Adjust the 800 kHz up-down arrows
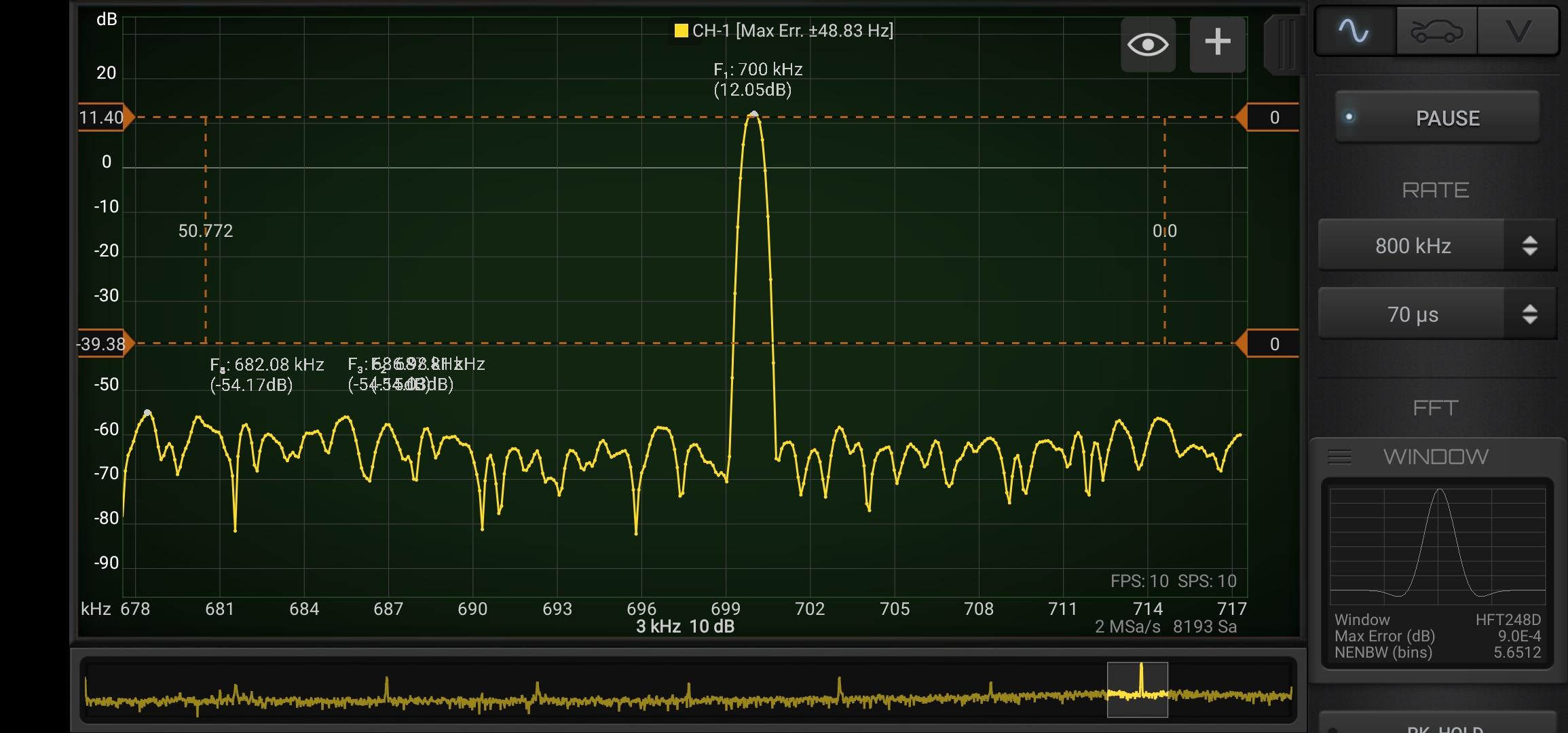Viewport: 1568px width, 733px height. [x=1529, y=246]
